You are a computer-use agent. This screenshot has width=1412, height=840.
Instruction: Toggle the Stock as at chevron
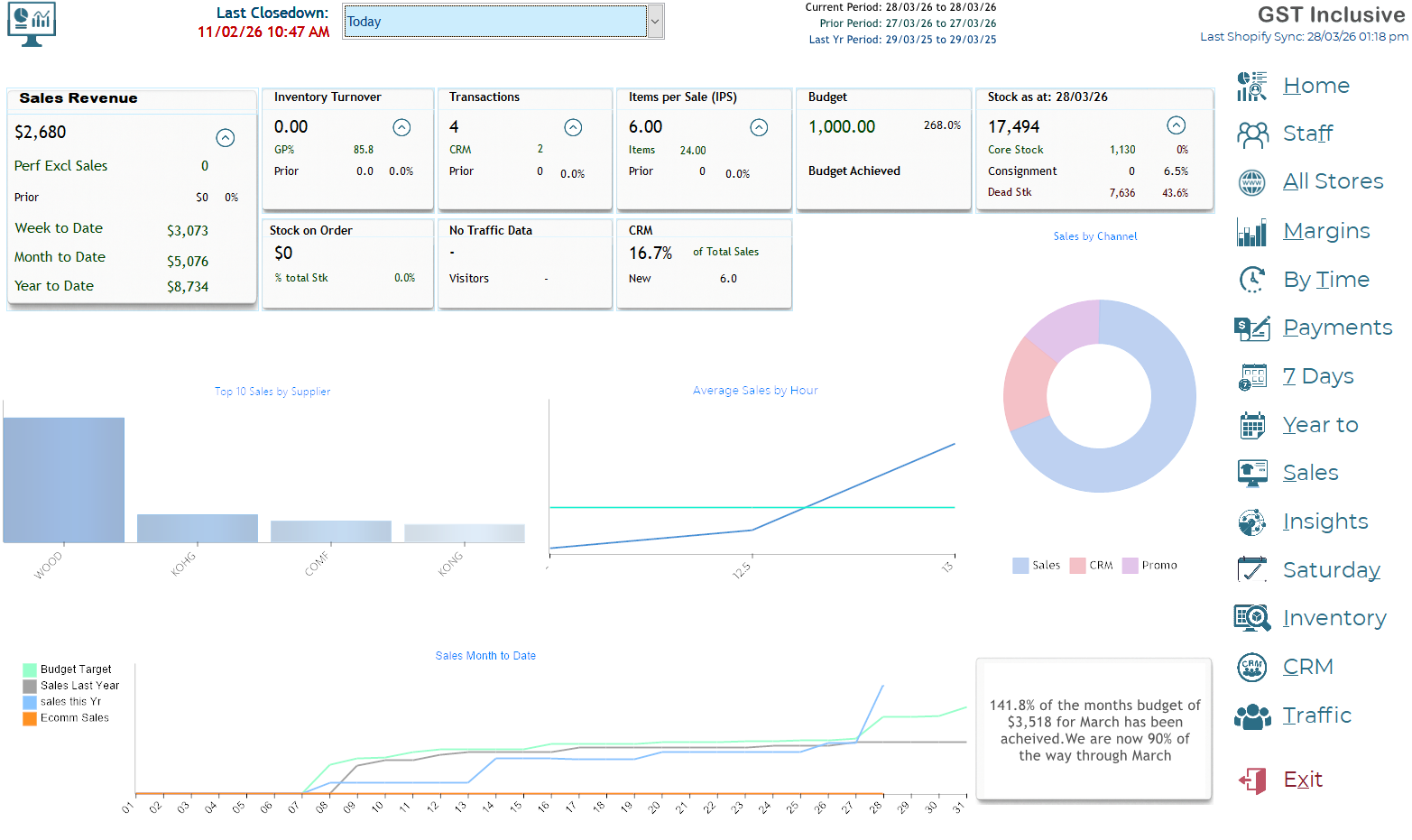click(x=1176, y=125)
